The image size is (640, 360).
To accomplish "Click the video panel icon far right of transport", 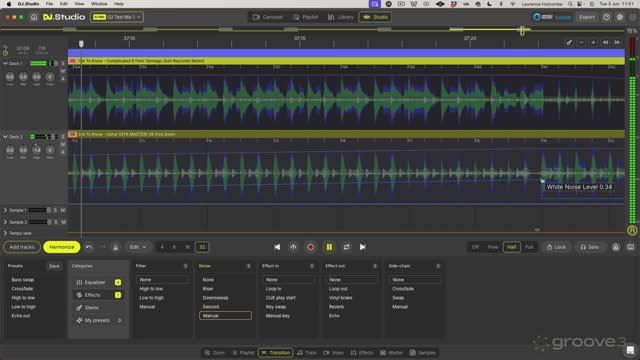I will (631, 247).
